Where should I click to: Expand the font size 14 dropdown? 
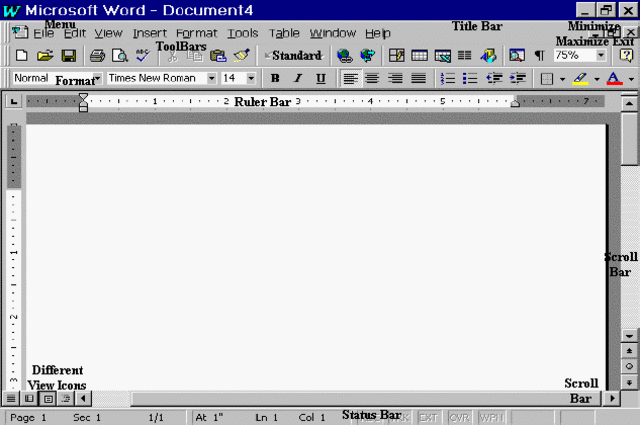click(251, 78)
